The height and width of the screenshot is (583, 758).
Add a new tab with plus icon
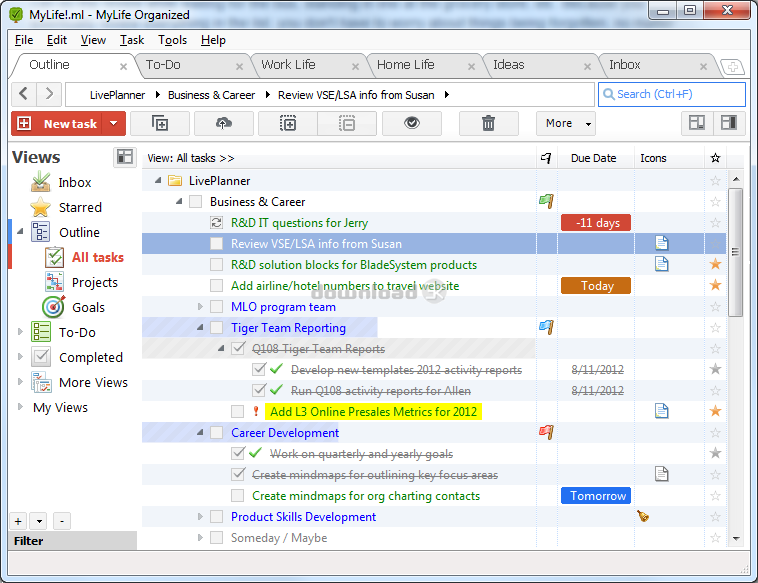[x=732, y=67]
